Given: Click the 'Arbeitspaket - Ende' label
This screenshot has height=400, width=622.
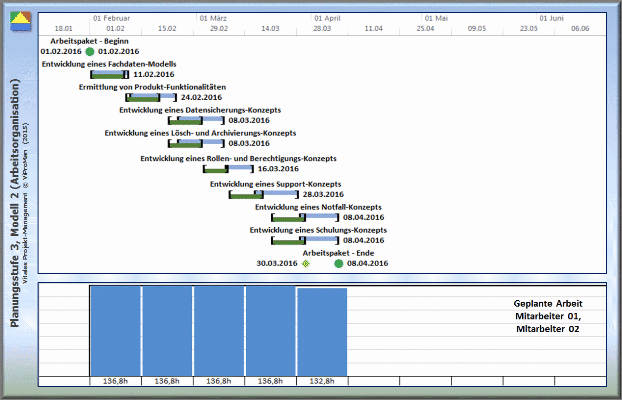Looking at the screenshot, I should [337, 253].
